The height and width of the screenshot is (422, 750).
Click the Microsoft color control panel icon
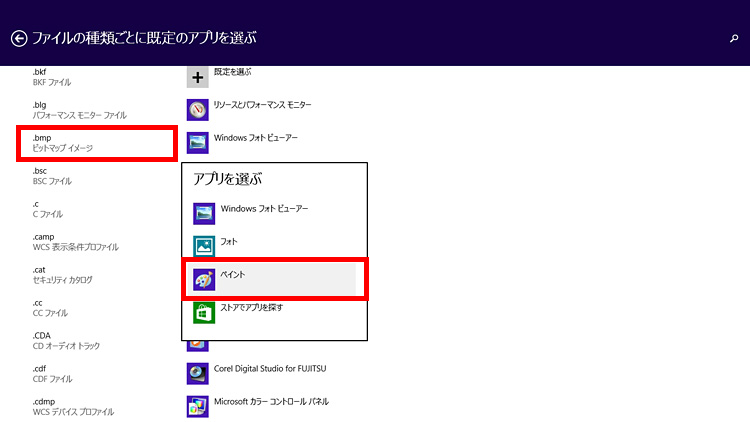pos(198,406)
